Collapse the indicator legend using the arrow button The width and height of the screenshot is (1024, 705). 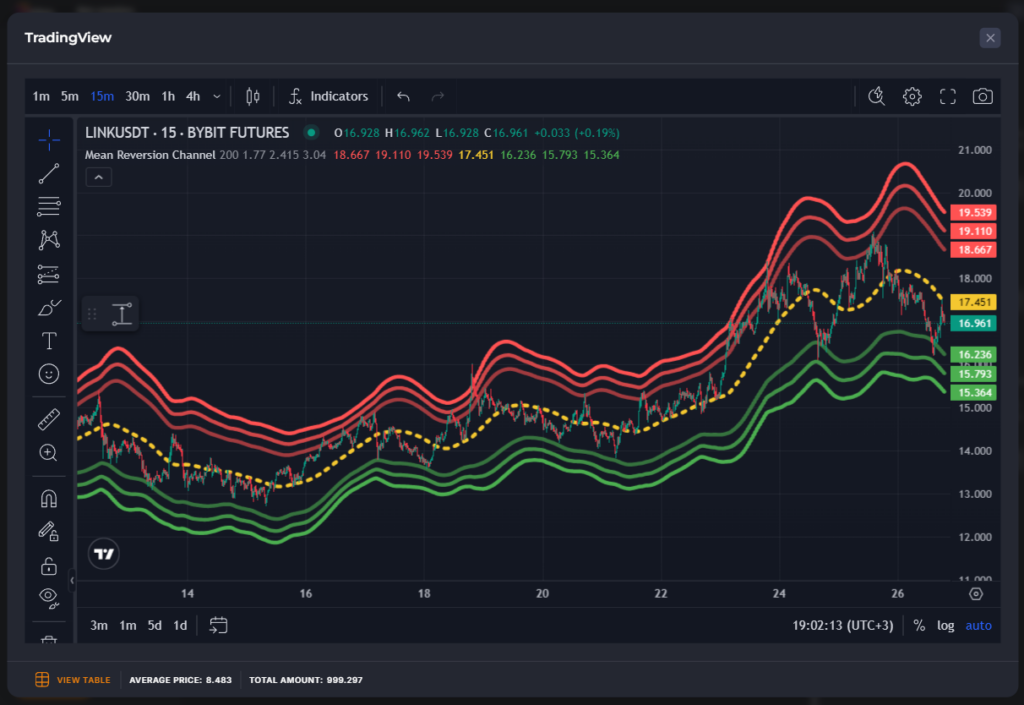coord(98,176)
